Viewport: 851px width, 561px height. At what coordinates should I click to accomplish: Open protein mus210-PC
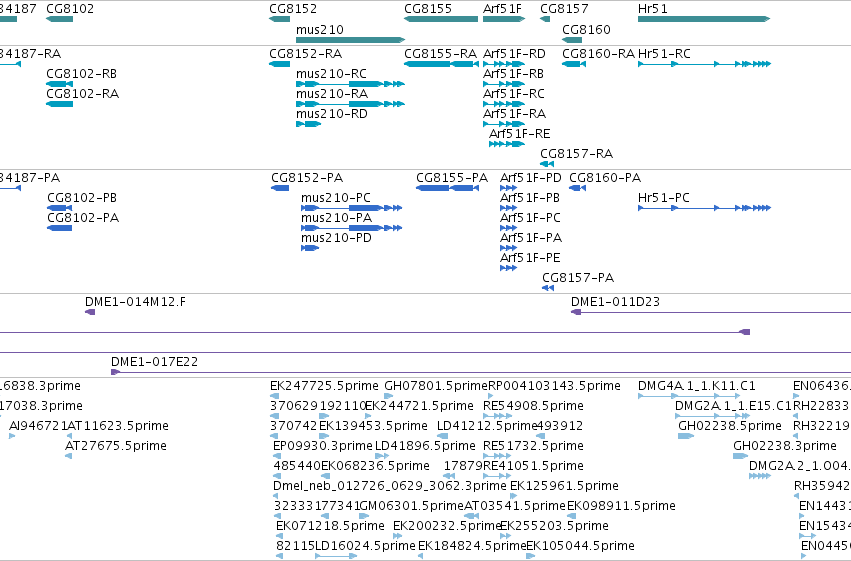coord(352,208)
